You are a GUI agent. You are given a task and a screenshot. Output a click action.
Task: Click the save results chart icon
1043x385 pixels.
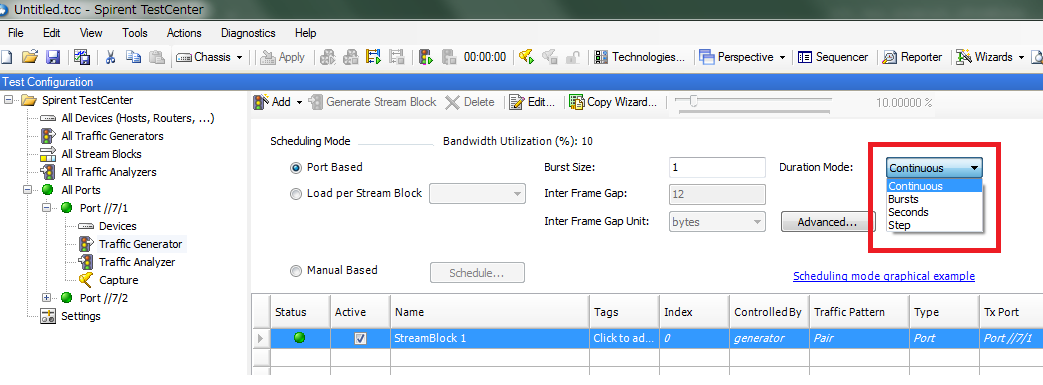[x=82, y=57]
